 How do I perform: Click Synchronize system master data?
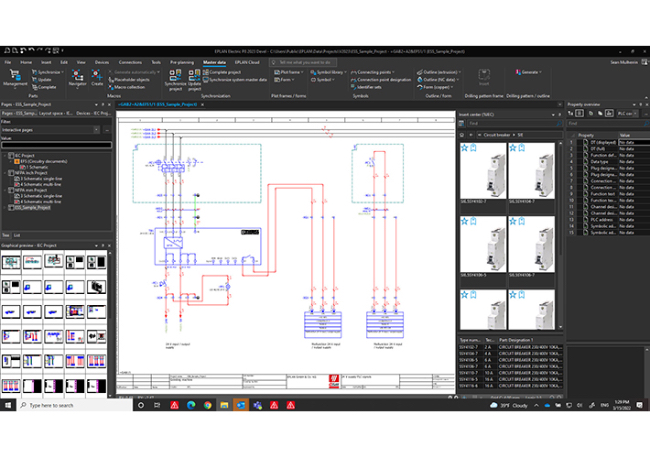point(235,80)
